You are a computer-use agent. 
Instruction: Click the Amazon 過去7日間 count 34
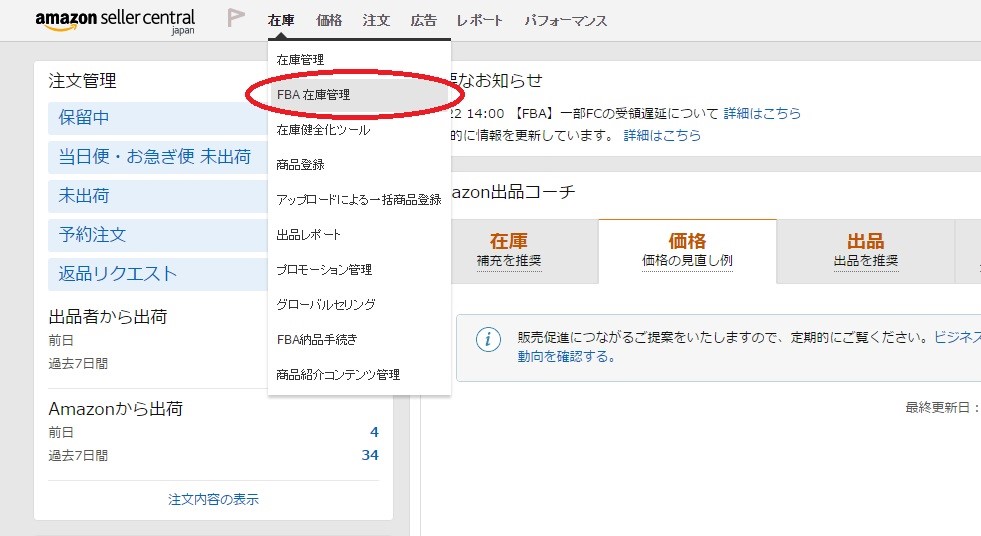click(370, 455)
